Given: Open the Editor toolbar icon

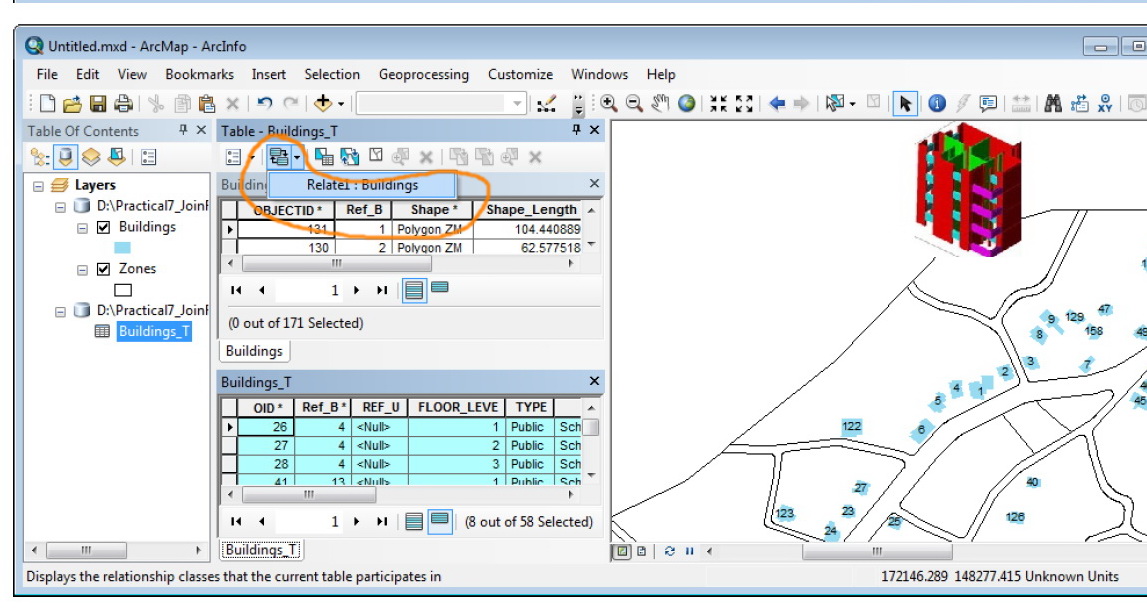Looking at the screenshot, I should (x=546, y=104).
